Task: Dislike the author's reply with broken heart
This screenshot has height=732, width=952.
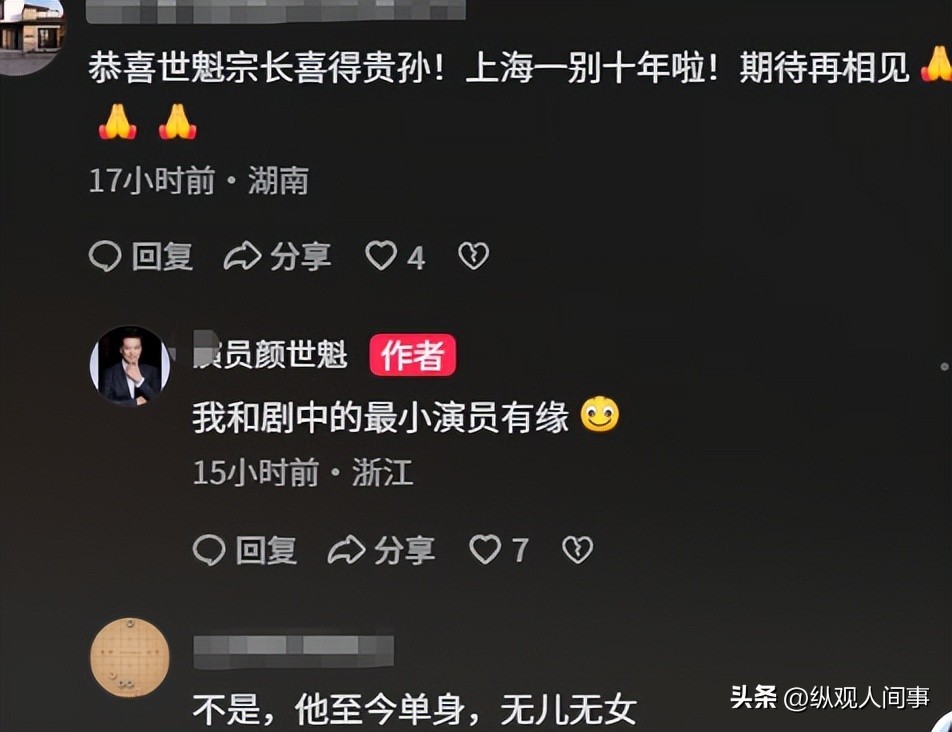Action: click(x=577, y=550)
